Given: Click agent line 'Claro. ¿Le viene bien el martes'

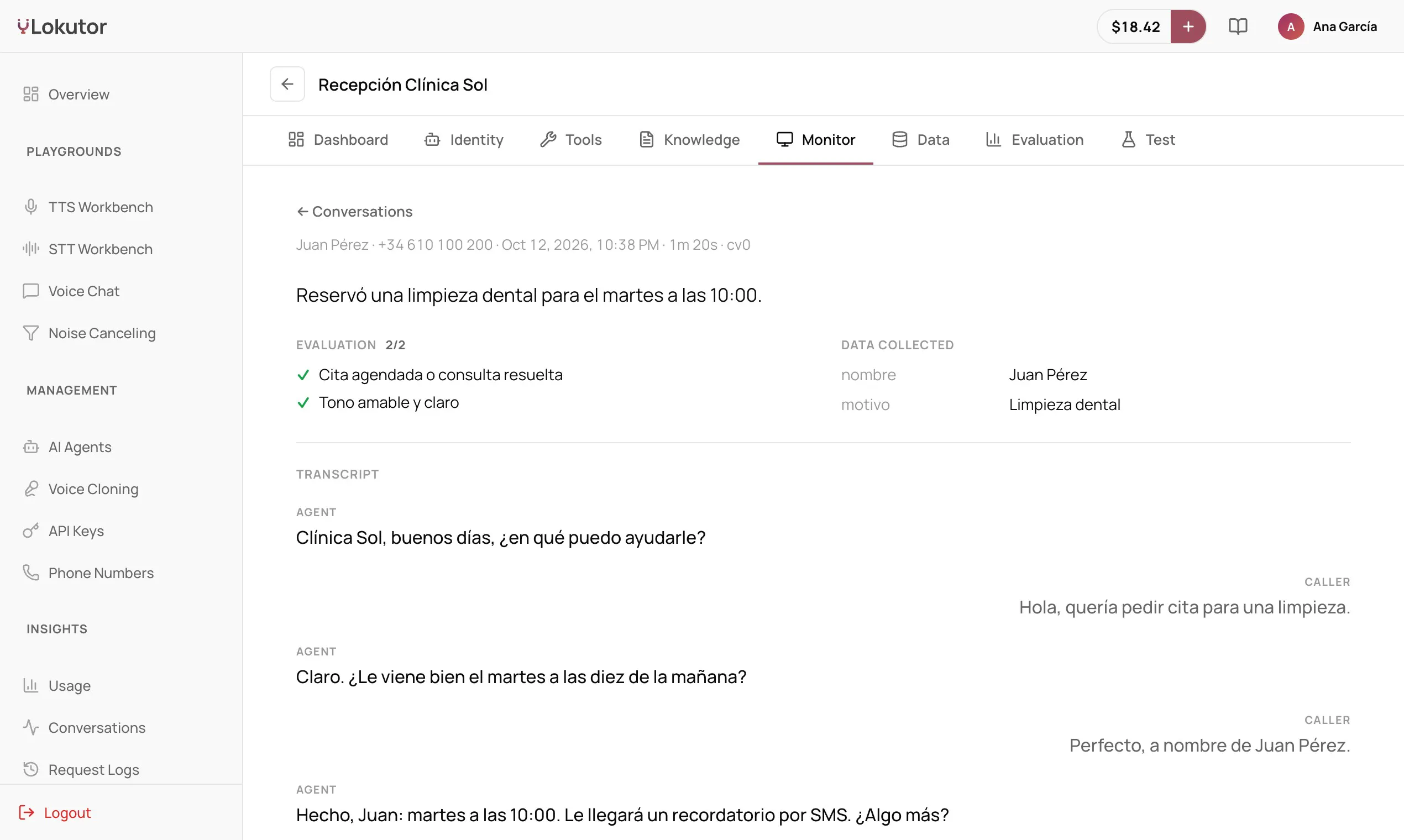Looking at the screenshot, I should click(521, 676).
